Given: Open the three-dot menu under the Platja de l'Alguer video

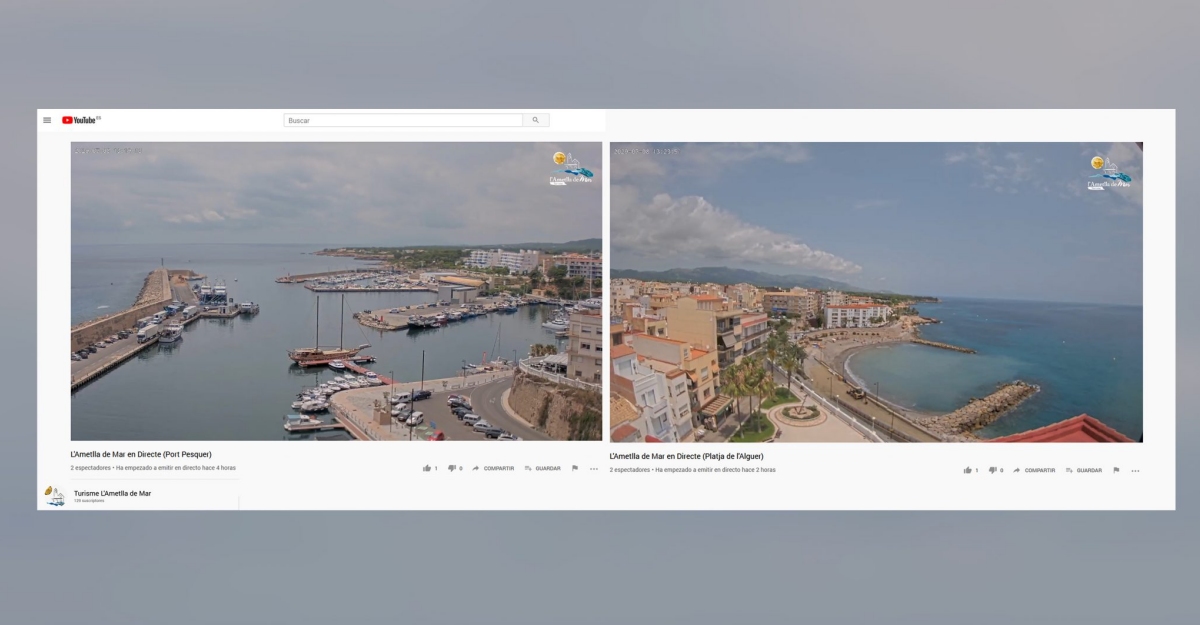Looking at the screenshot, I should [x=1135, y=469].
